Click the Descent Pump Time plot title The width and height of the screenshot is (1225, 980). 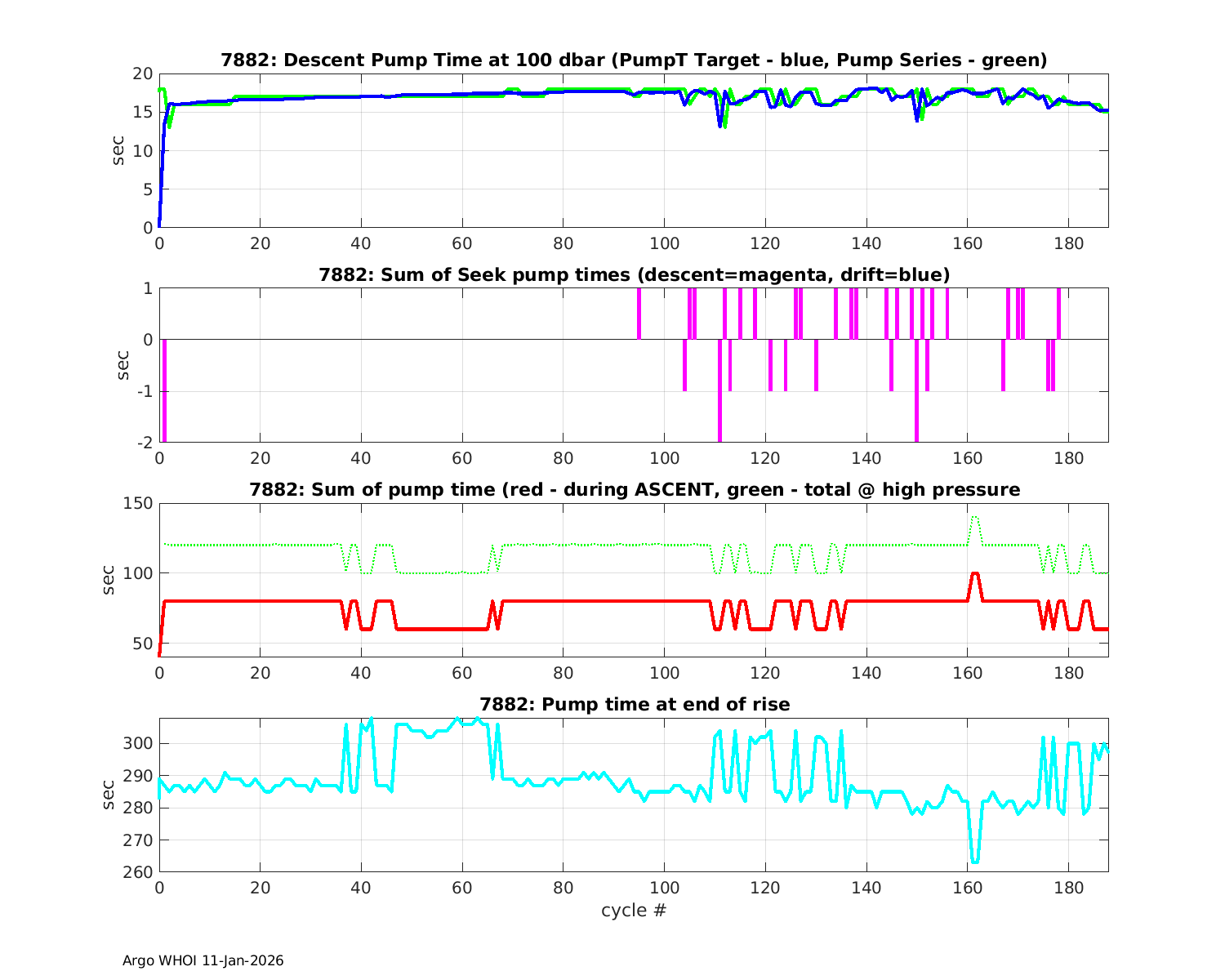coord(634,60)
